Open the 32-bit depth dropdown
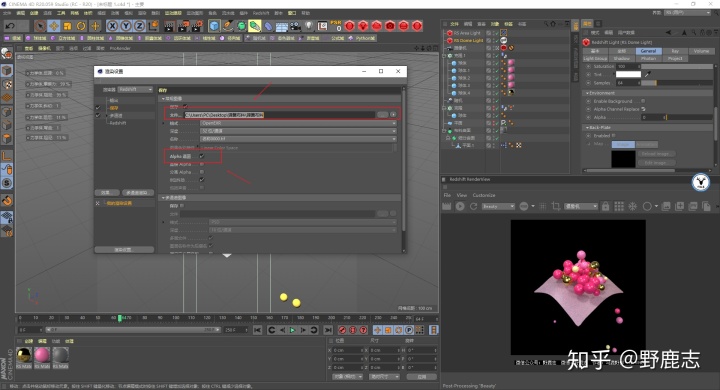This screenshot has width=720, height=390. click(x=298, y=131)
